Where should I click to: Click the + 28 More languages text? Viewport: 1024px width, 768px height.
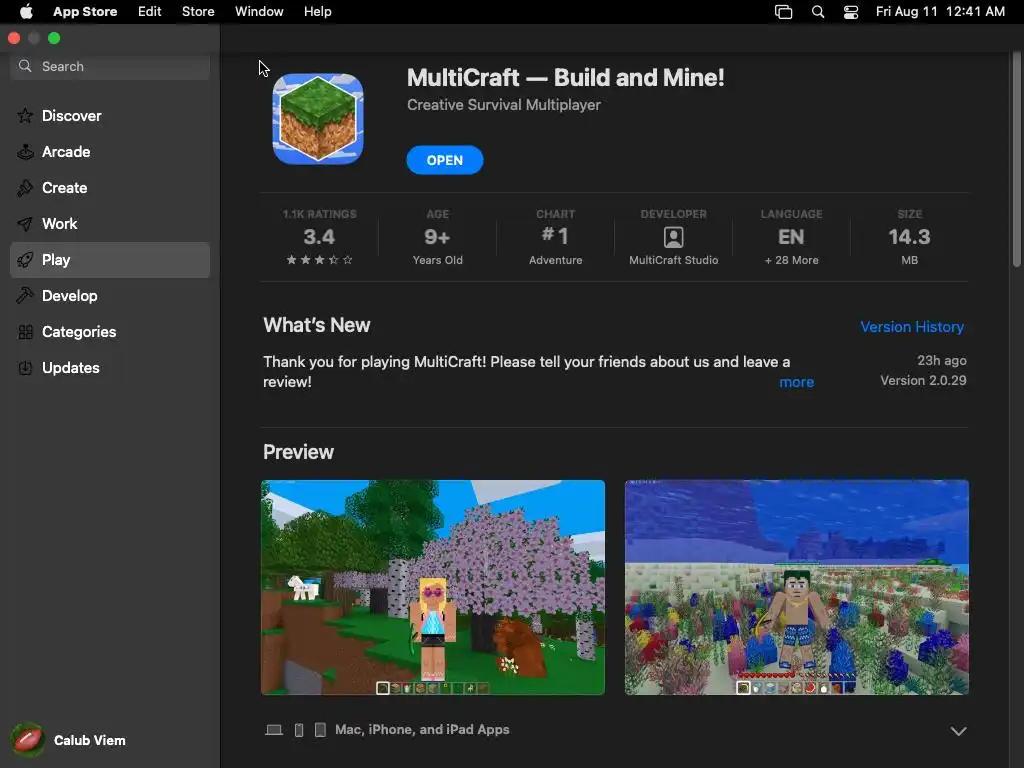coord(792,260)
